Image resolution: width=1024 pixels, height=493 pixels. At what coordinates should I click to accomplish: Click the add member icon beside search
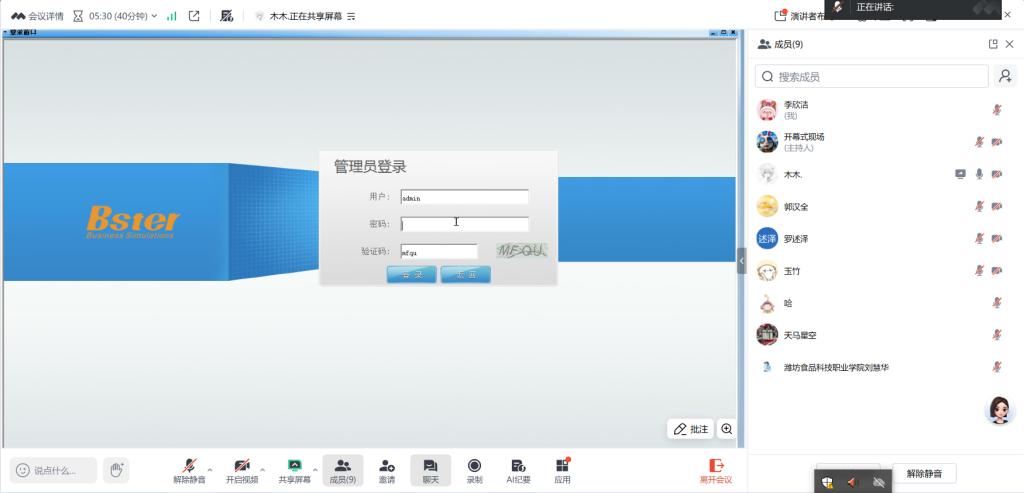pos(1004,76)
